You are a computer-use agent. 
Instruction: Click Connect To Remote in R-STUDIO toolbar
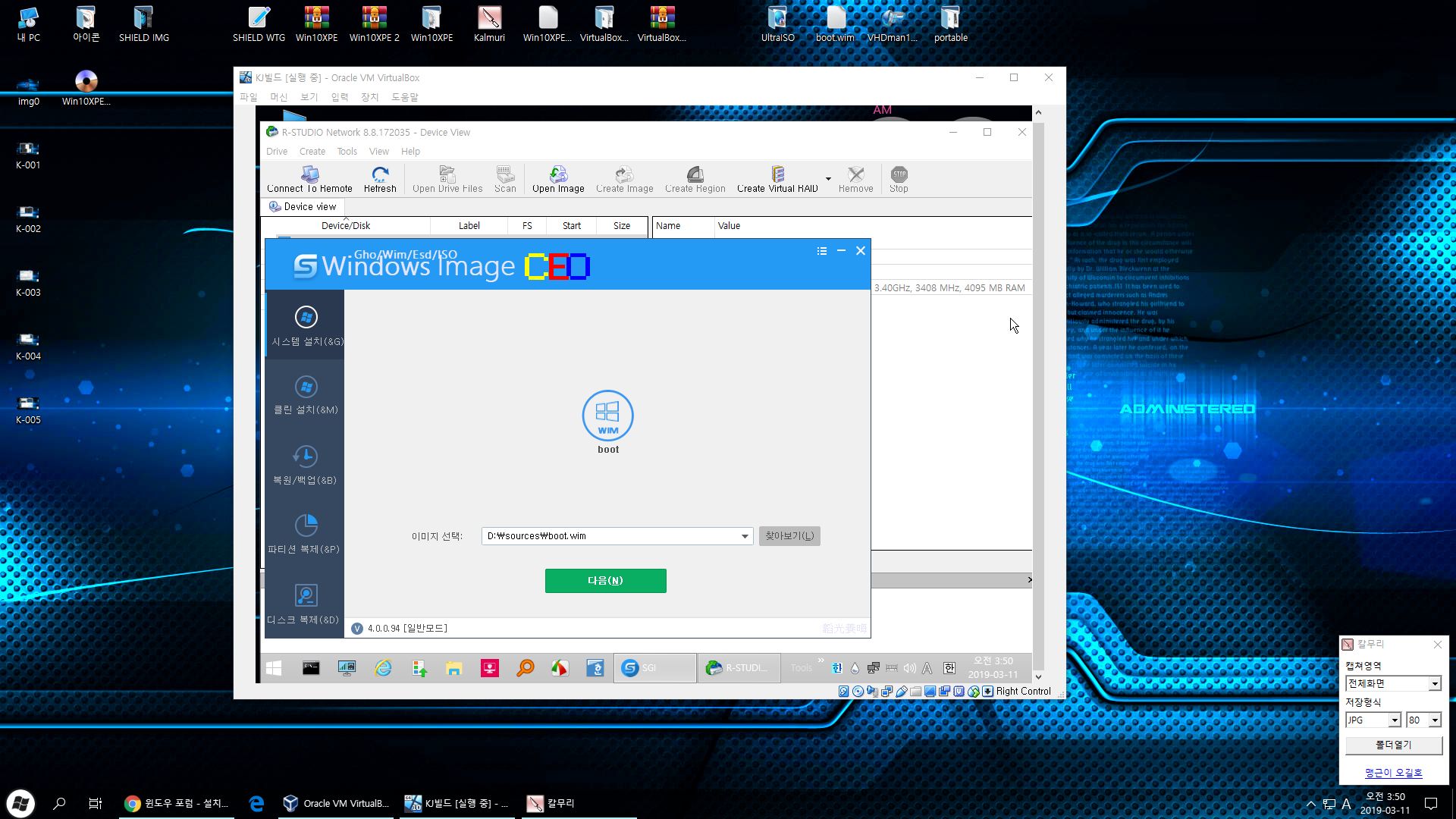pyautogui.click(x=309, y=180)
